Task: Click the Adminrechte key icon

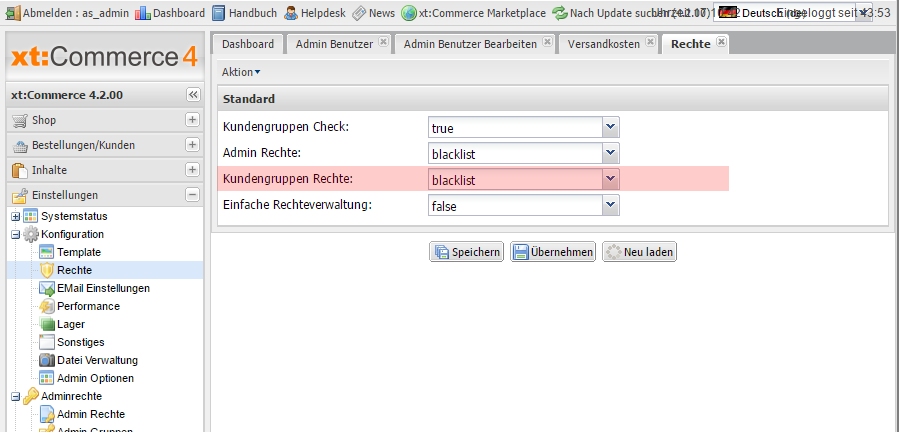Action: pos(31,396)
